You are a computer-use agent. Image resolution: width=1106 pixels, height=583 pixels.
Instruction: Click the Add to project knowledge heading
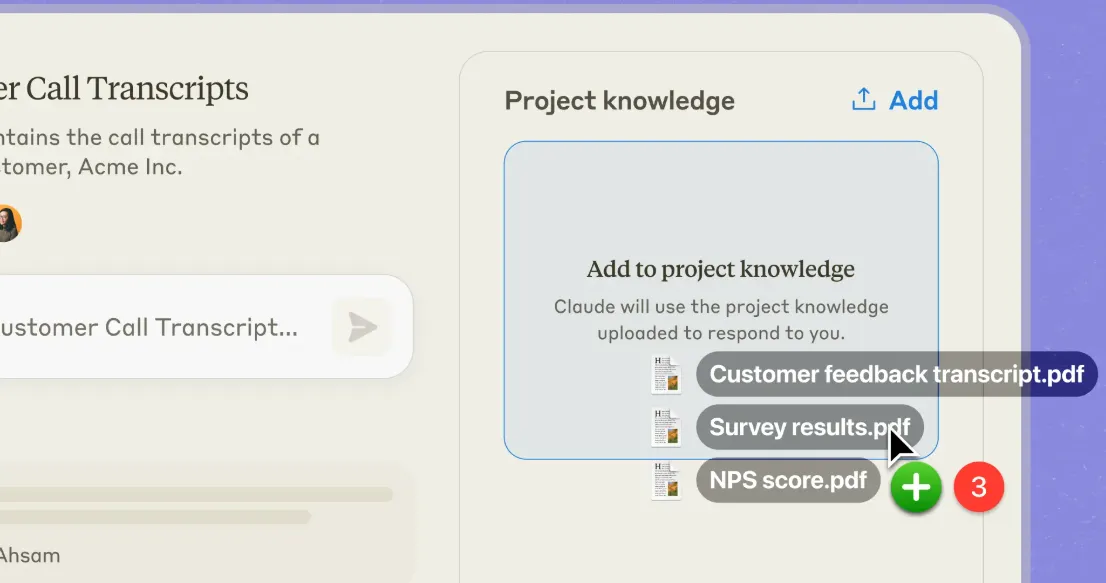(x=720, y=269)
